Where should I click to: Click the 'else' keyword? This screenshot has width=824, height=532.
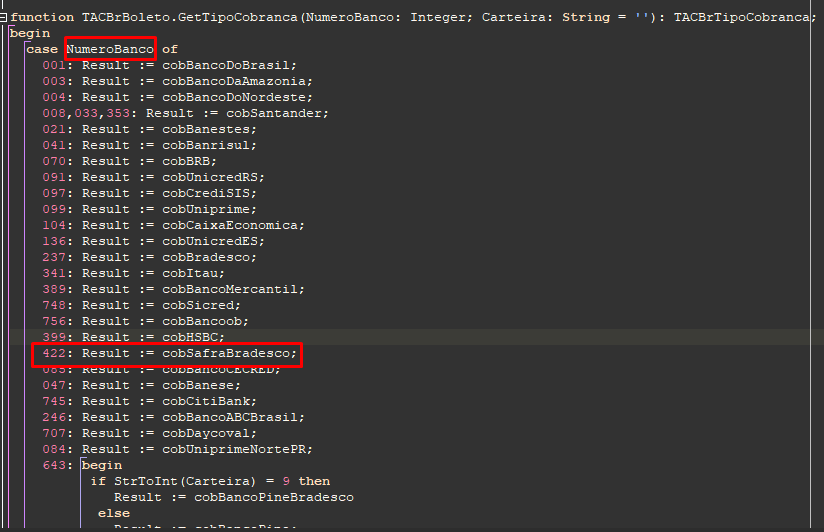pyautogui.click(x=114, y=513)
